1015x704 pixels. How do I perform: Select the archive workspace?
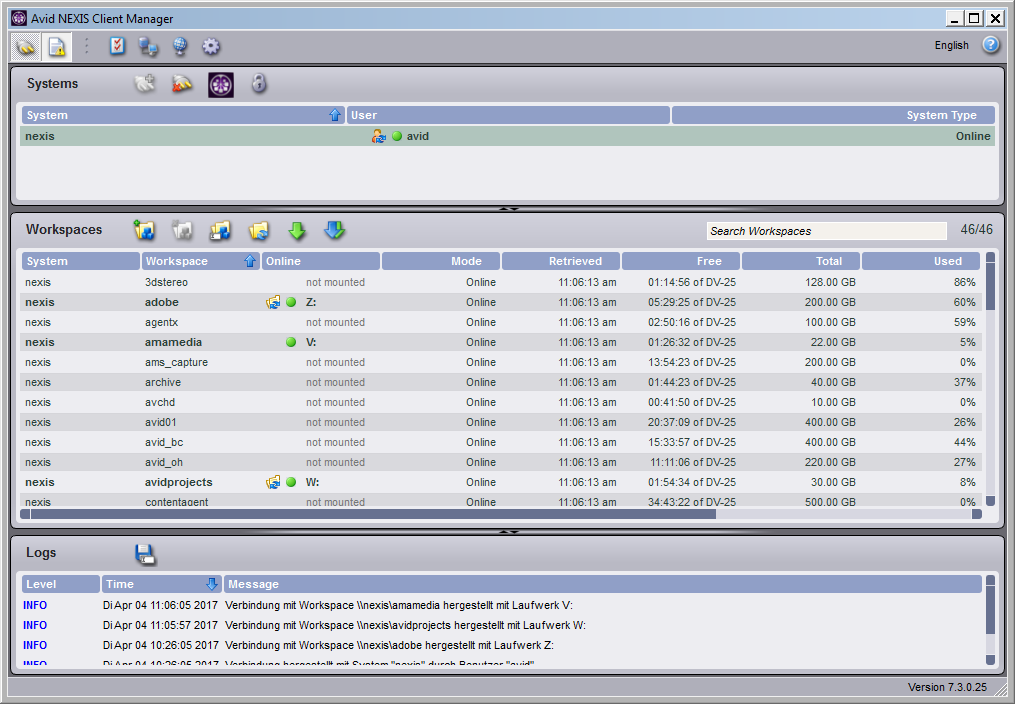tap(500, 382)
